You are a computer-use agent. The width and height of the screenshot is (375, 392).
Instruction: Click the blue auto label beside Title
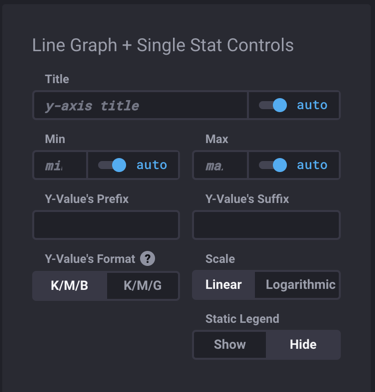point(312,105)
